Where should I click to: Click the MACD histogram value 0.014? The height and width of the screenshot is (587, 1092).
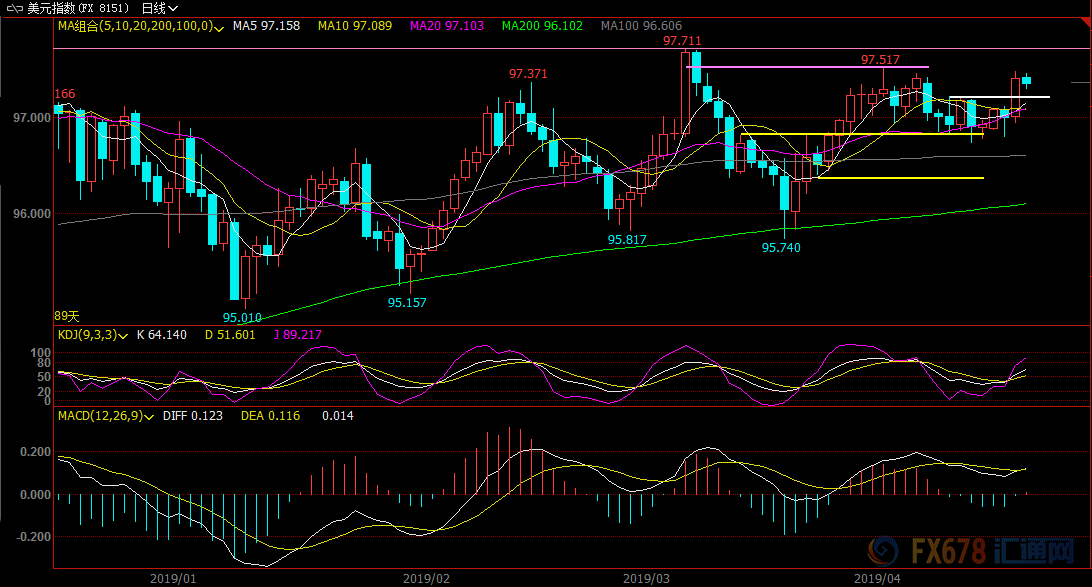point(337,416)
